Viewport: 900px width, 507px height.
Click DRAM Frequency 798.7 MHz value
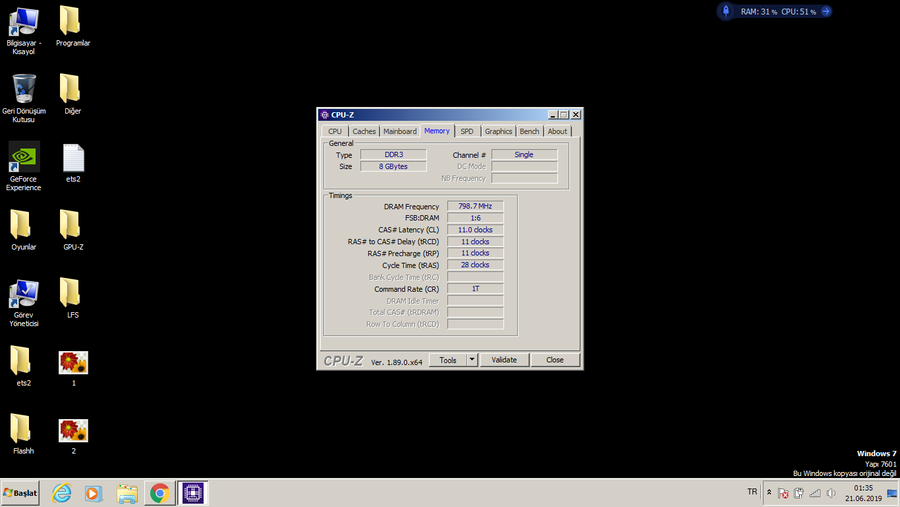pyautogui.click(x=475, y=206)
